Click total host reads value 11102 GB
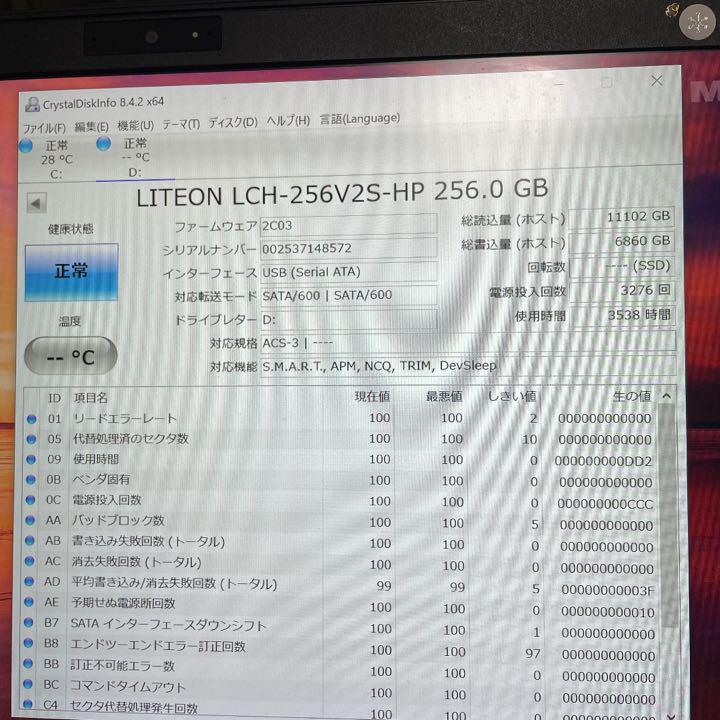Screen dimensions: 720x720 621,217
